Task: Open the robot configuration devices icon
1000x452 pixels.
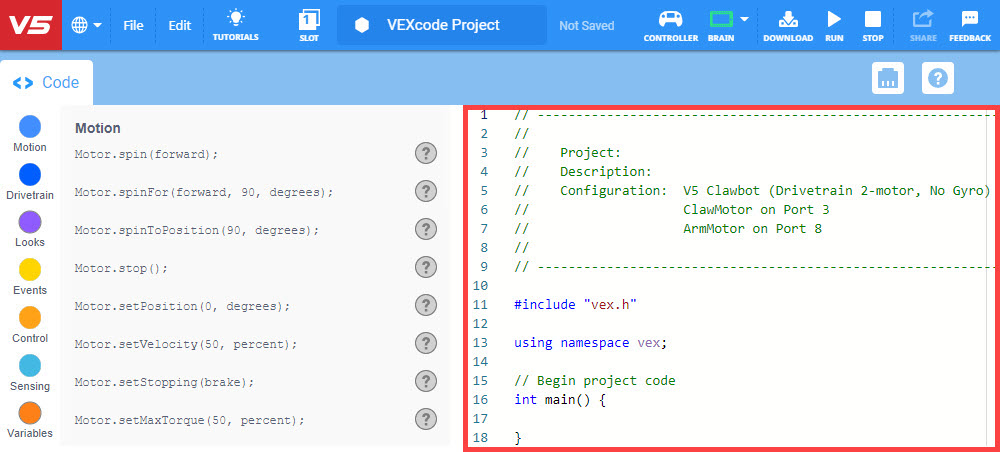Action: [x=888, y=78]
